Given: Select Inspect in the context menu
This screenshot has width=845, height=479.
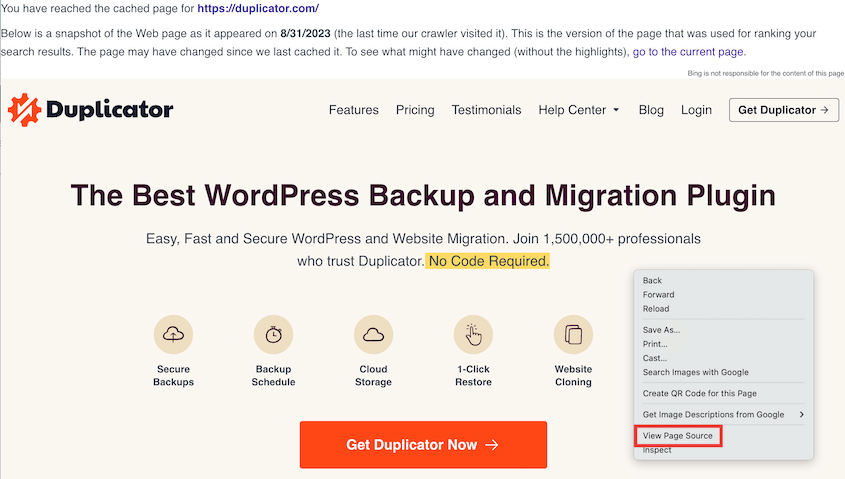Looking at the screenshot, I should point(657,450).
